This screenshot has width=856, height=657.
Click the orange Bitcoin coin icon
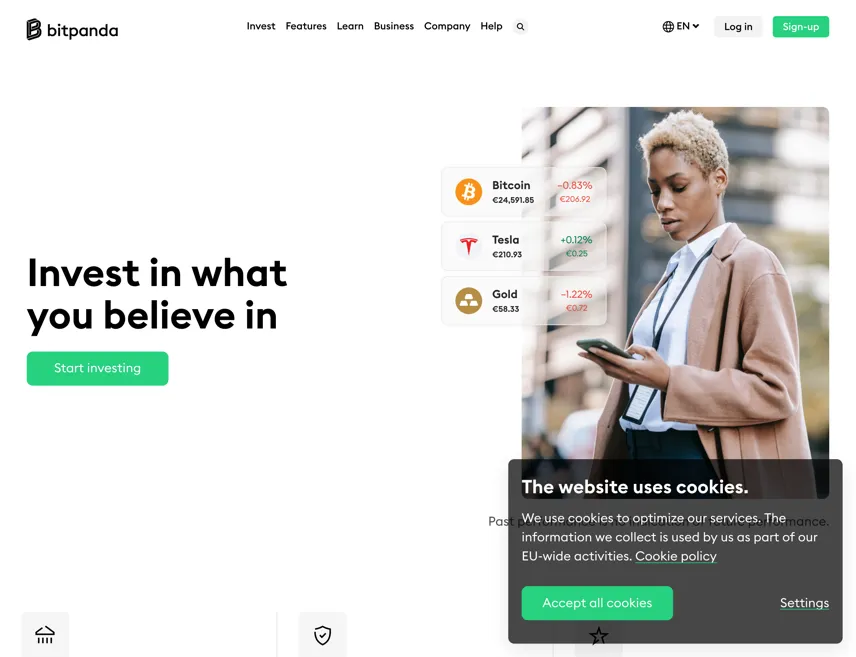coord(468,192)
